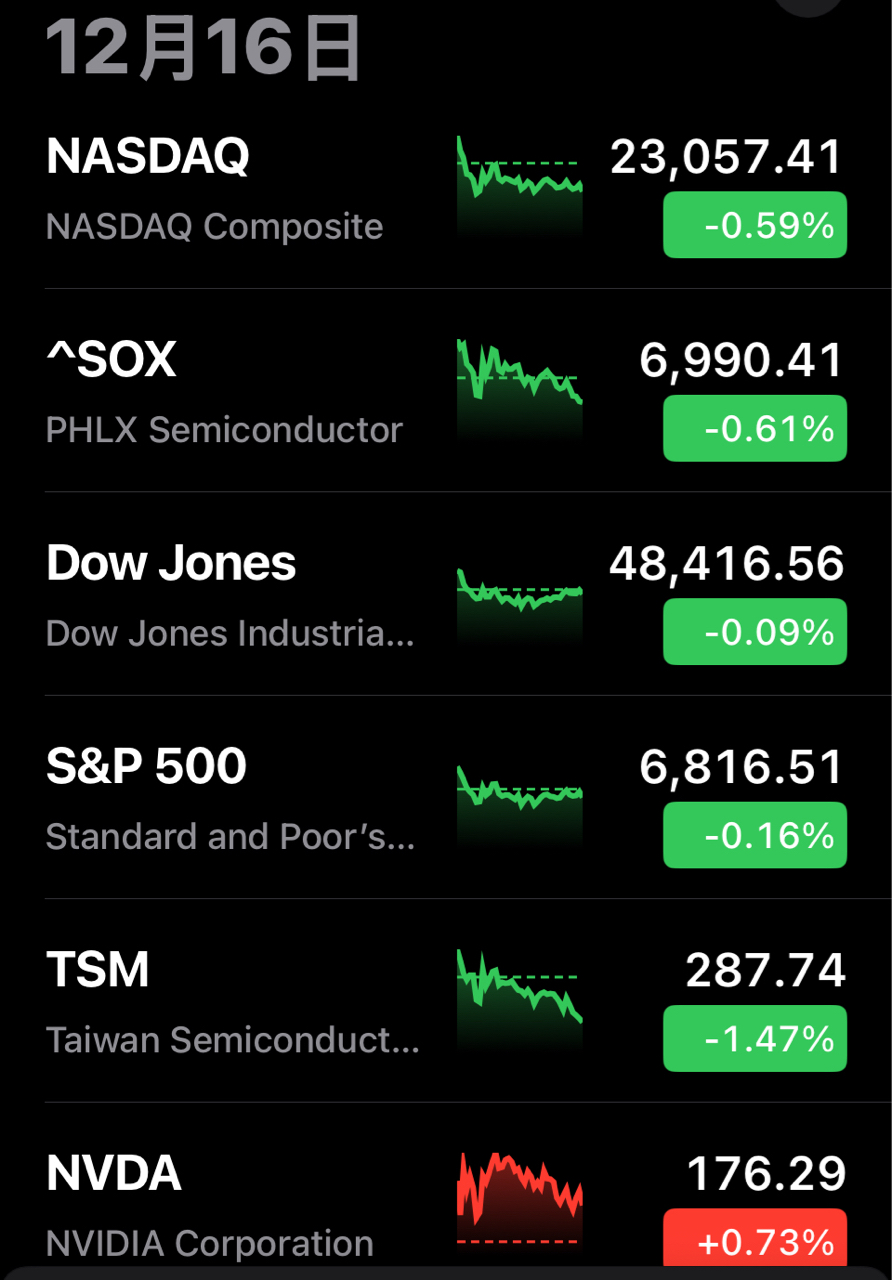Tap the Dow Jones sparkline chart

pos(519,602)
